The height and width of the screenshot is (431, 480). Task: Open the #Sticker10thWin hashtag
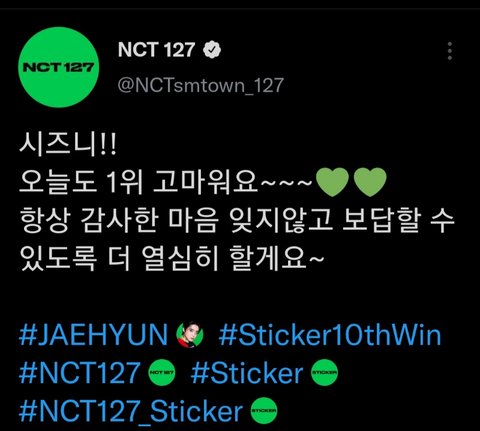click(x=330, y=335)
